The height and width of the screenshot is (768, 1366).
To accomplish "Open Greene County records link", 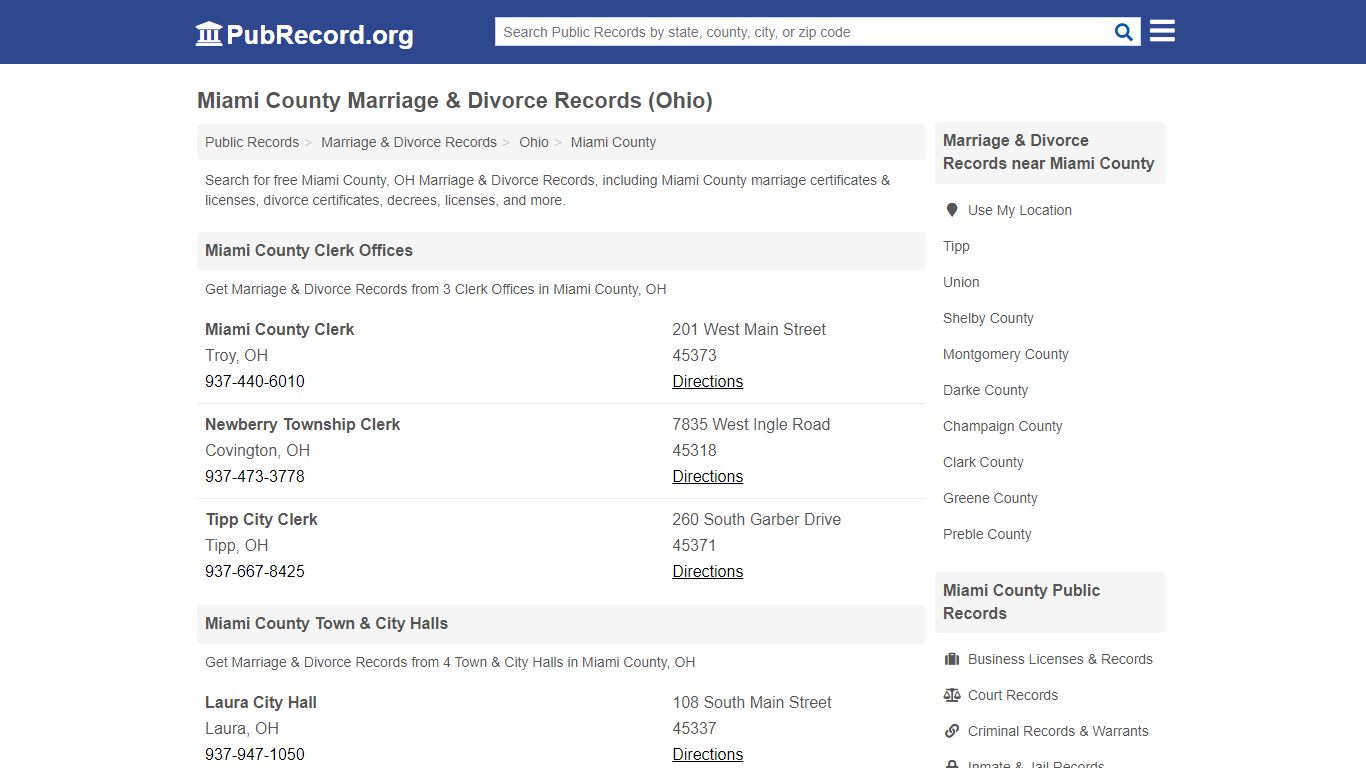I will (990, 498).
